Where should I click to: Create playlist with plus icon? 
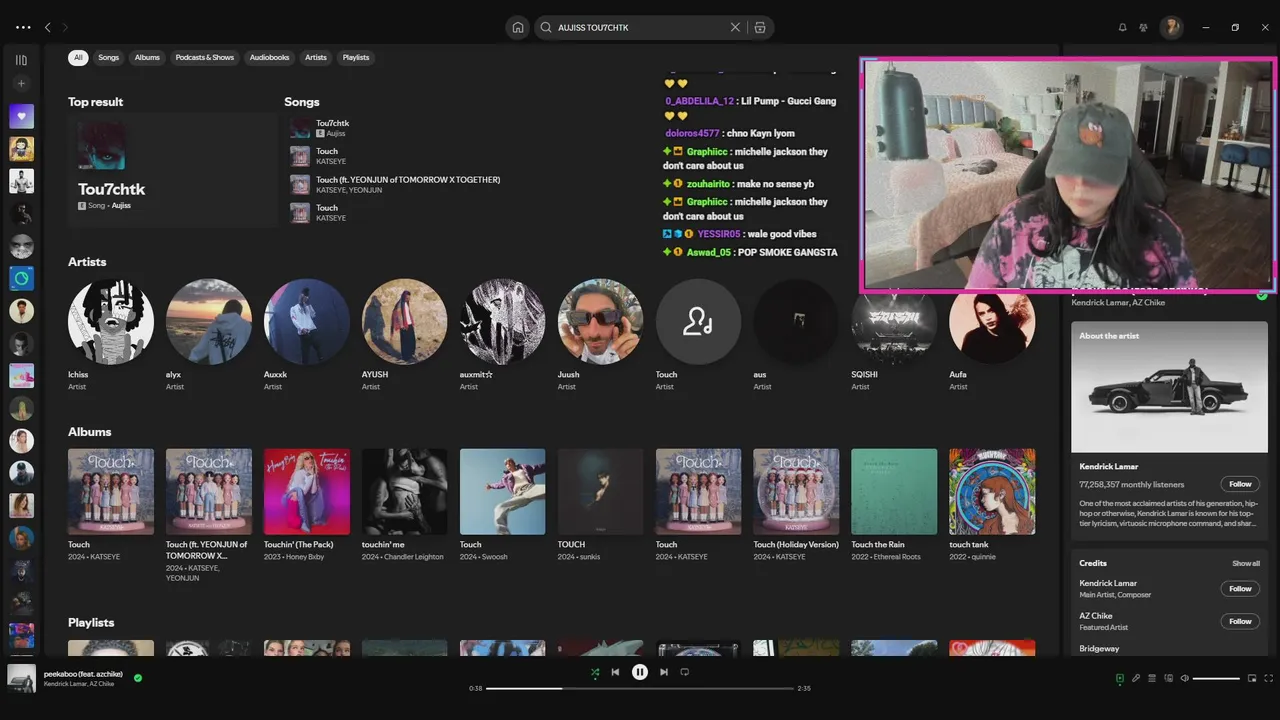(x=21, y=84)
